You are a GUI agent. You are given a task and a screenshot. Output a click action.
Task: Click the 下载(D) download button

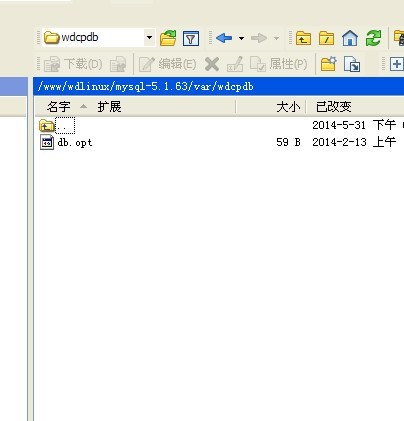tap(73, 64)
